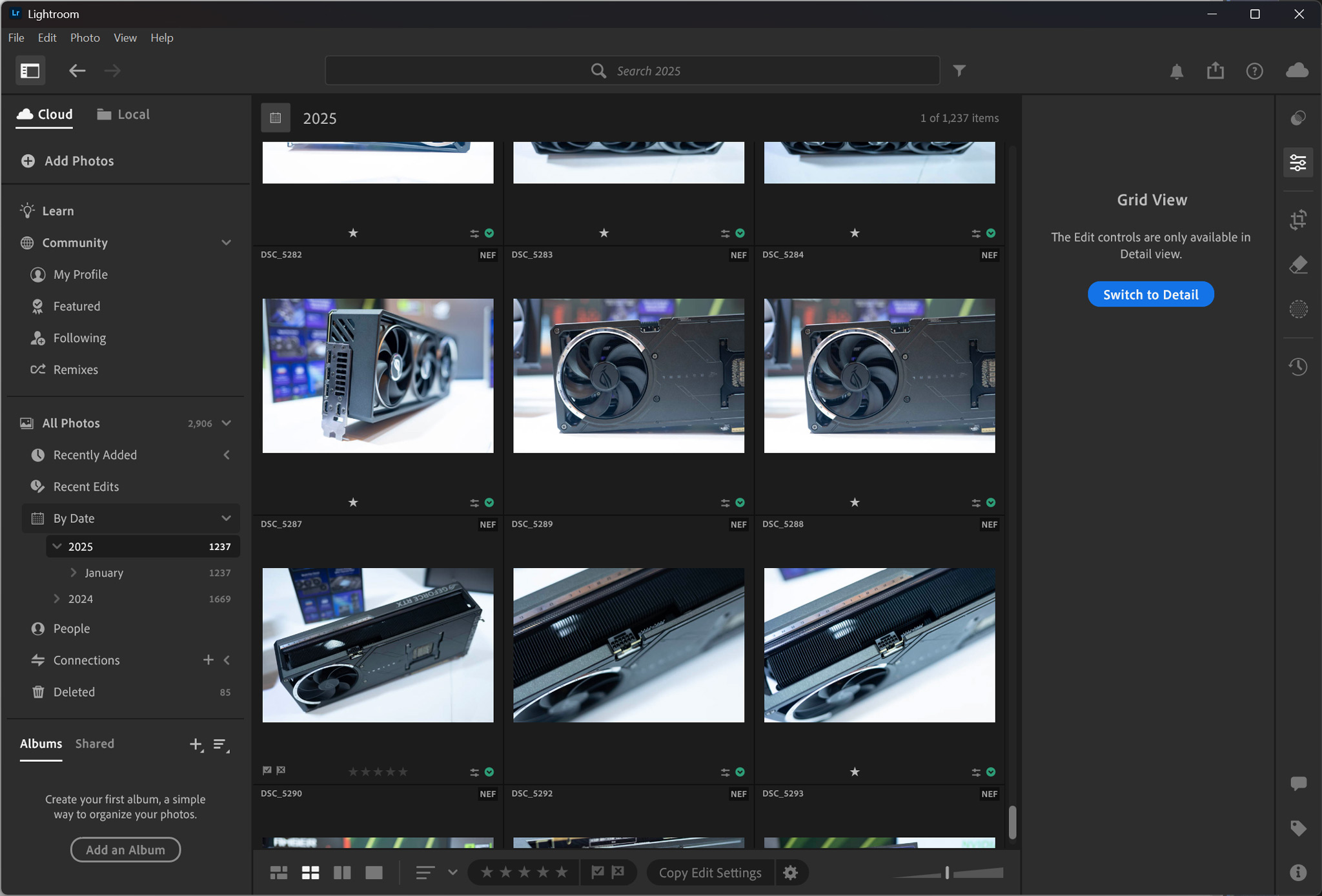
Task: Open notifications bell icon
Action: (1176, 71)
